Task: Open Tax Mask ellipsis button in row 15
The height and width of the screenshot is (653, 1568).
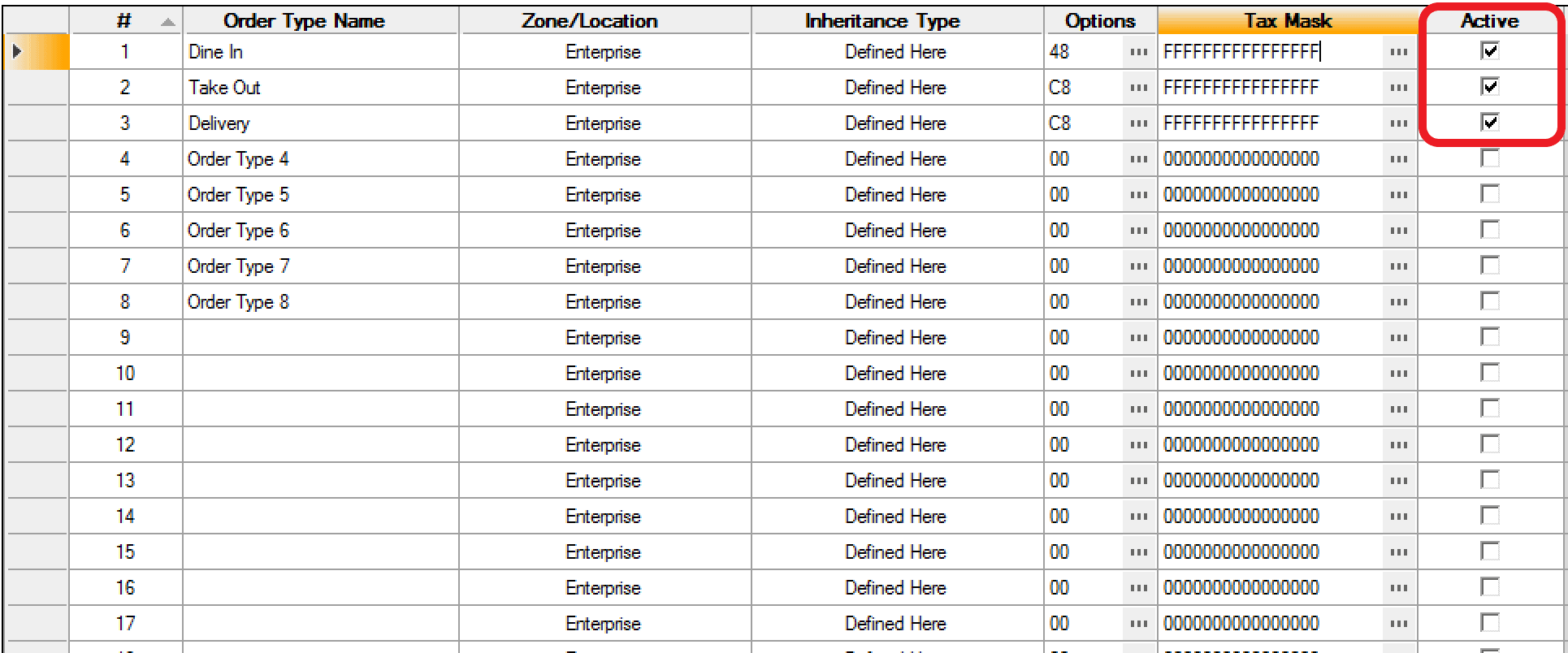Action: [1398, 552]
